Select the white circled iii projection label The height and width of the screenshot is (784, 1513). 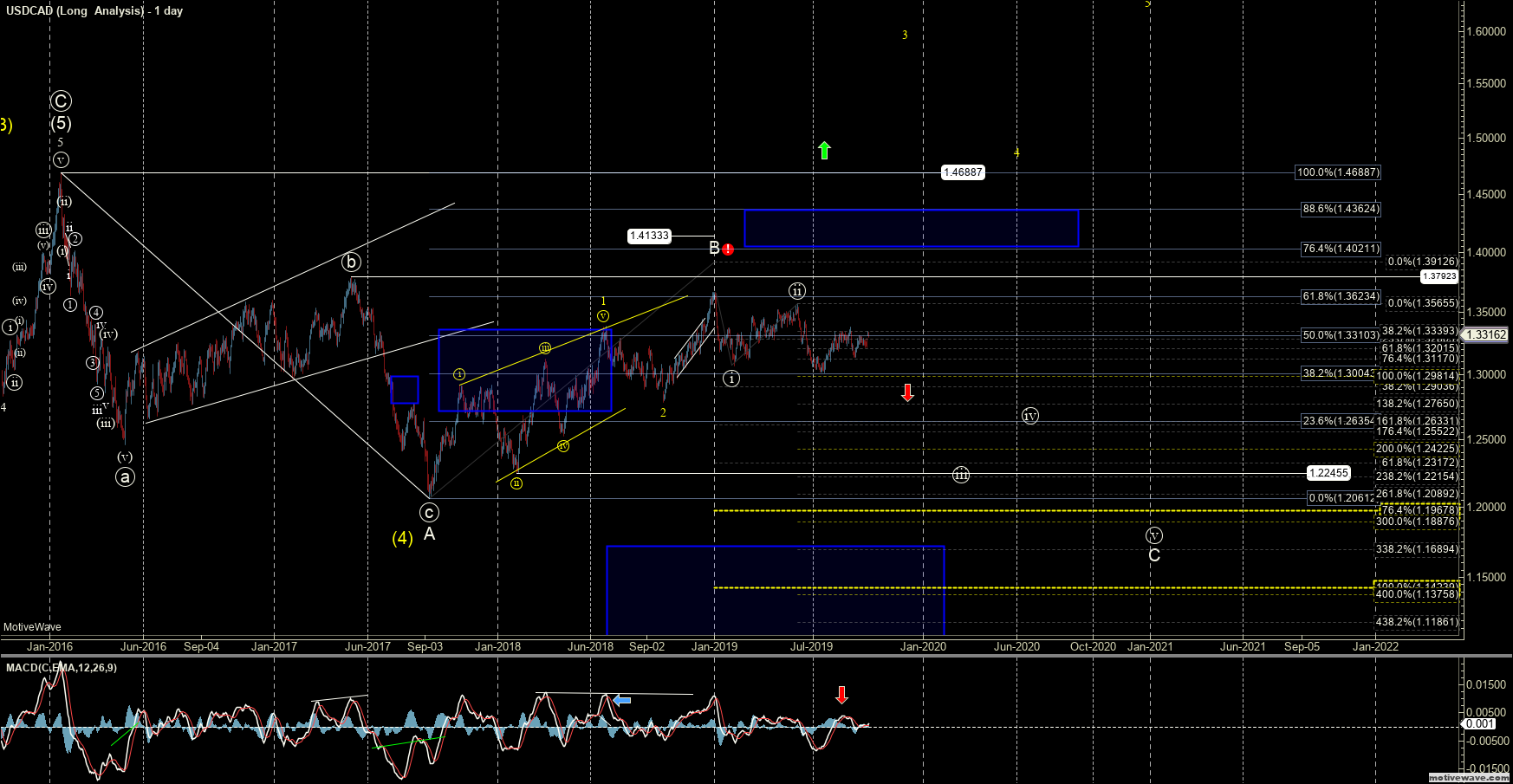961,475
